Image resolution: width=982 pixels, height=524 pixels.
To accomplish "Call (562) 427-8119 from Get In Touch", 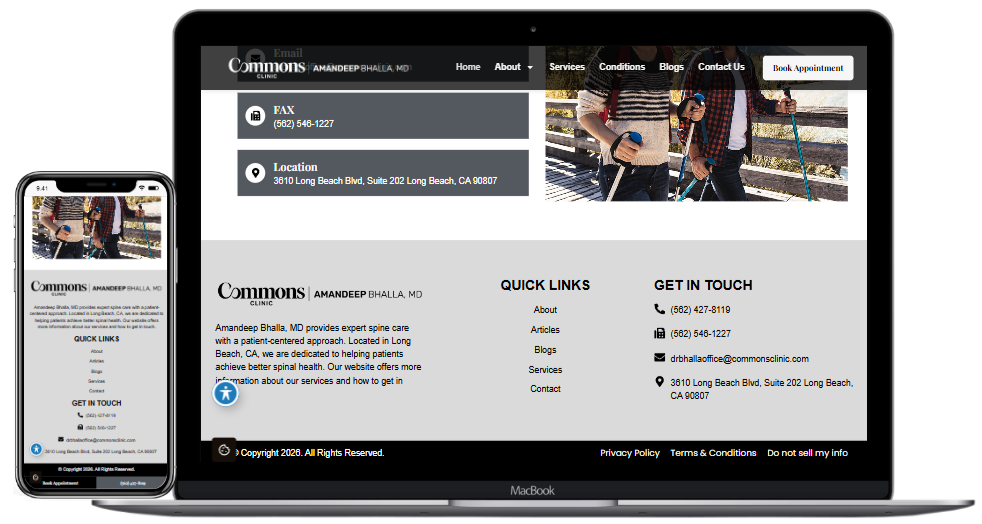I will tap(700, 310).
